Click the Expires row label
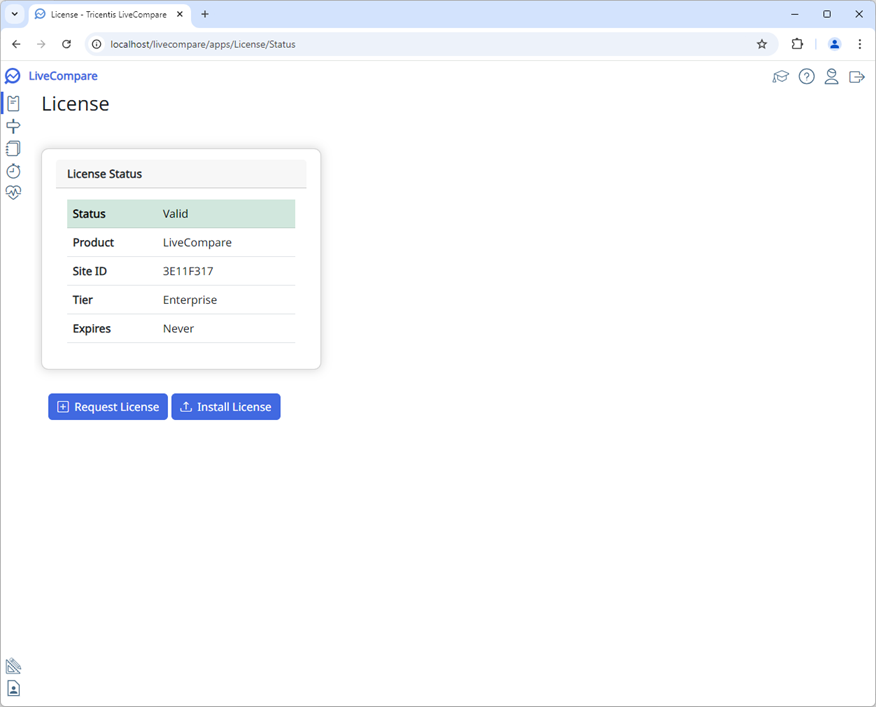The image size is (876, 707). tap(92, 329)
